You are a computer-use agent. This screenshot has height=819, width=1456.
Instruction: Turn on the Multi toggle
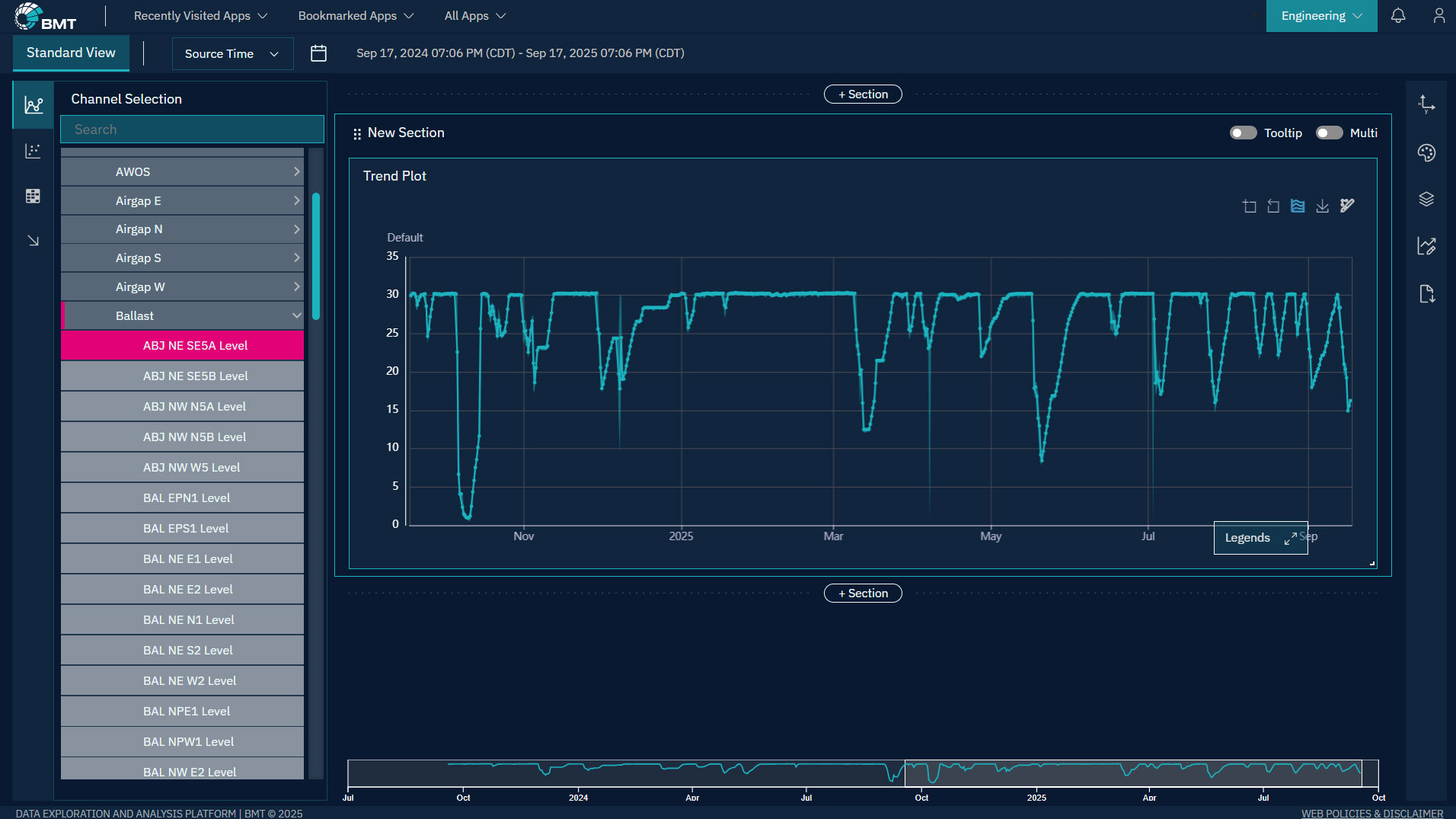pyautogui.click(x=1329, y=133)
